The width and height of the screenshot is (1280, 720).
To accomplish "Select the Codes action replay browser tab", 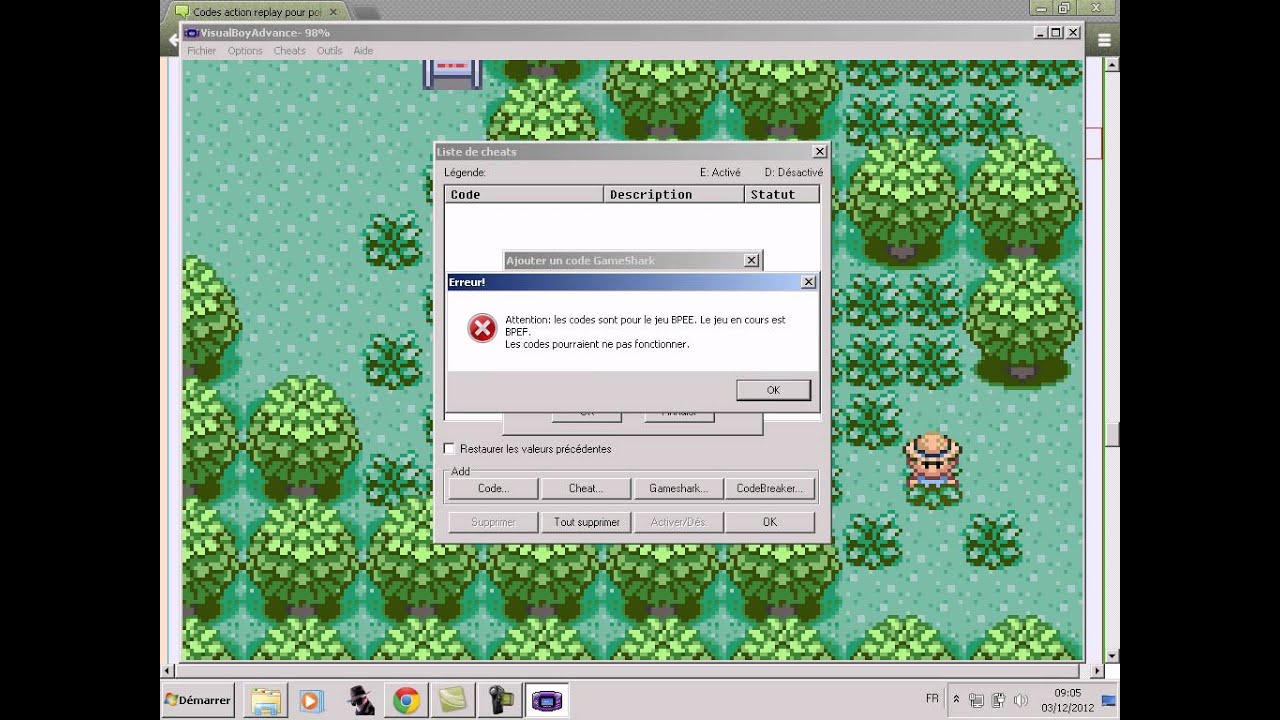I will pos(258,12).
